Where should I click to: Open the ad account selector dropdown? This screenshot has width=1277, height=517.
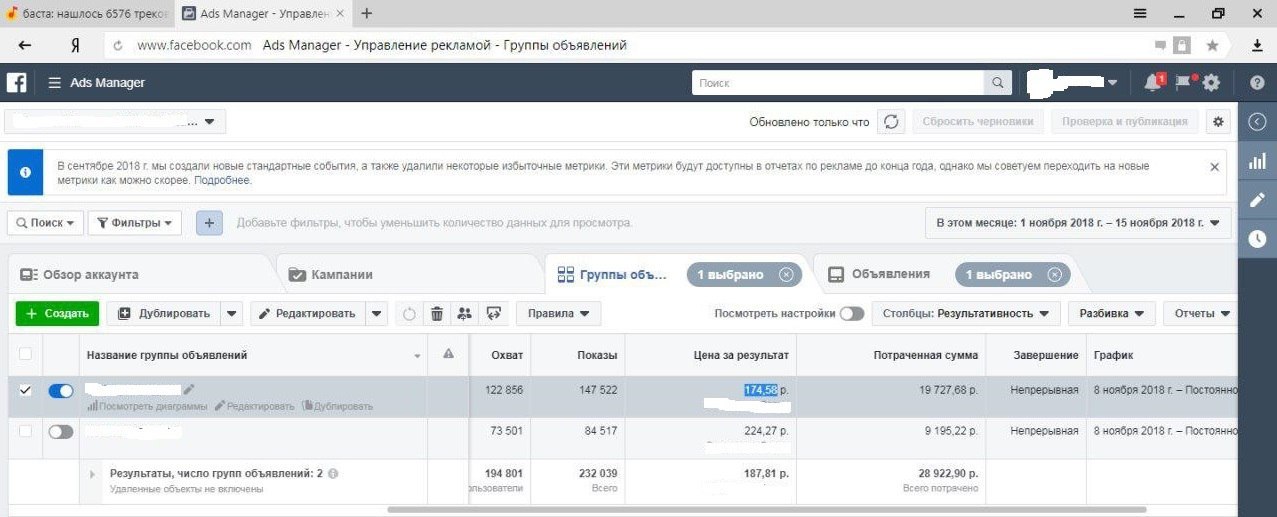pos(115,122)
